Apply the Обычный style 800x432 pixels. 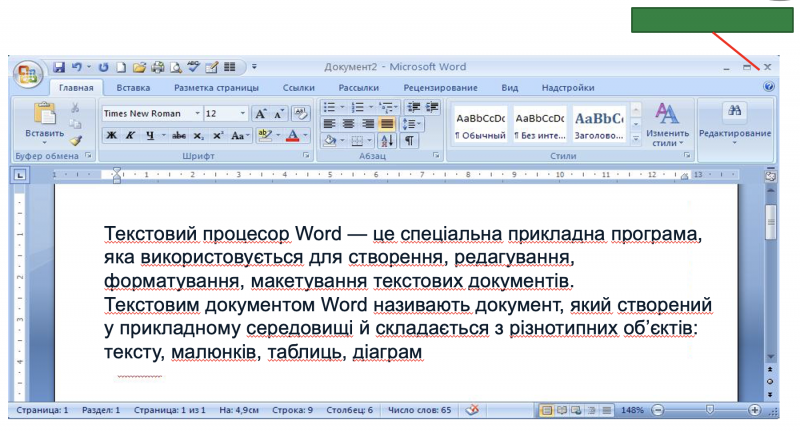click(480, 125)
